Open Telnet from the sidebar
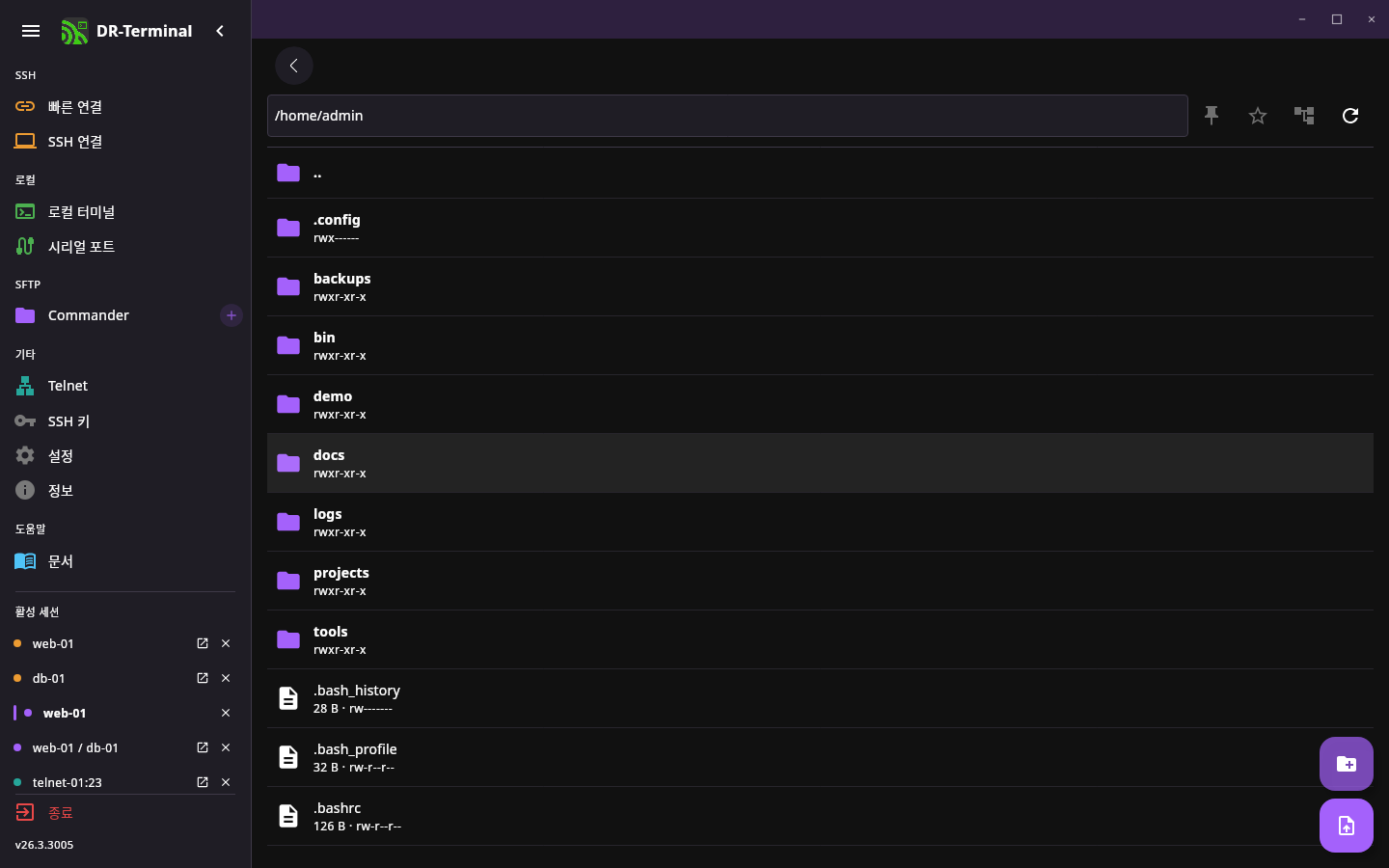This screenshot has height=868, width=1389. tap(125, 386)
